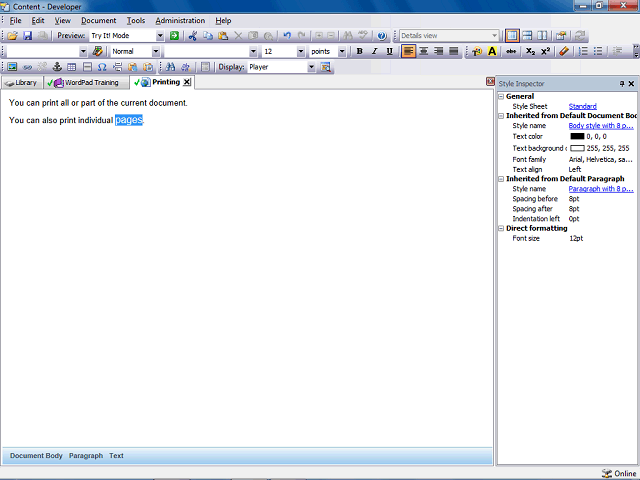Click the black text color swatch
The width and height of the screenshot is (640, 480).
point(577,136)
